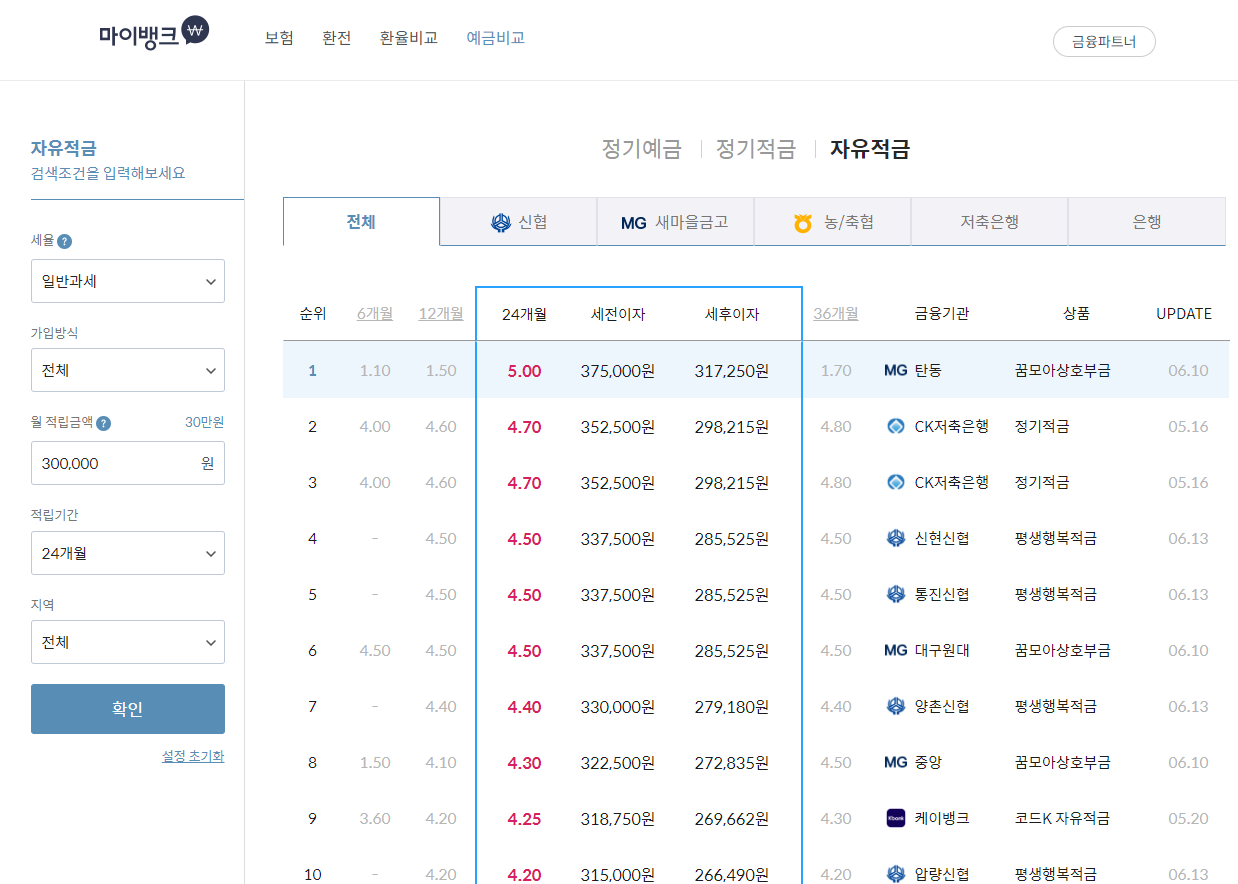Image resolution: width=1238 pixels, height=884 pixels.
Task: Select the 자유적금 section heading
Action: 870,150
